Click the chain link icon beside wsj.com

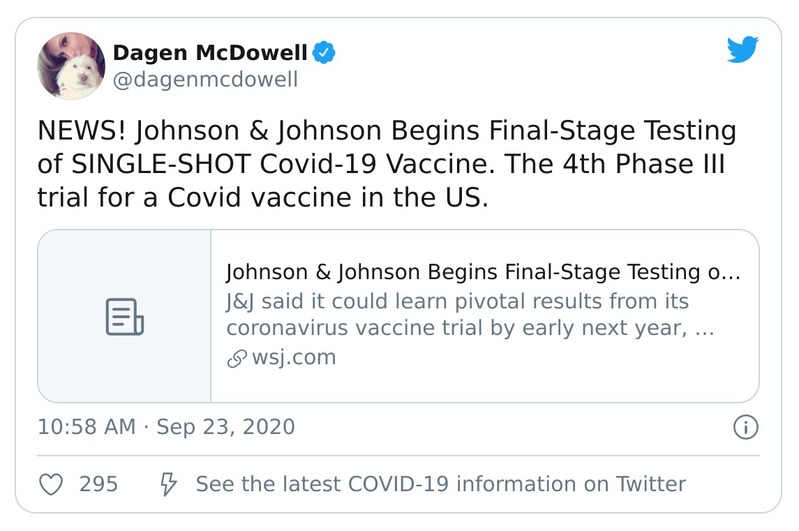[236, 357]
